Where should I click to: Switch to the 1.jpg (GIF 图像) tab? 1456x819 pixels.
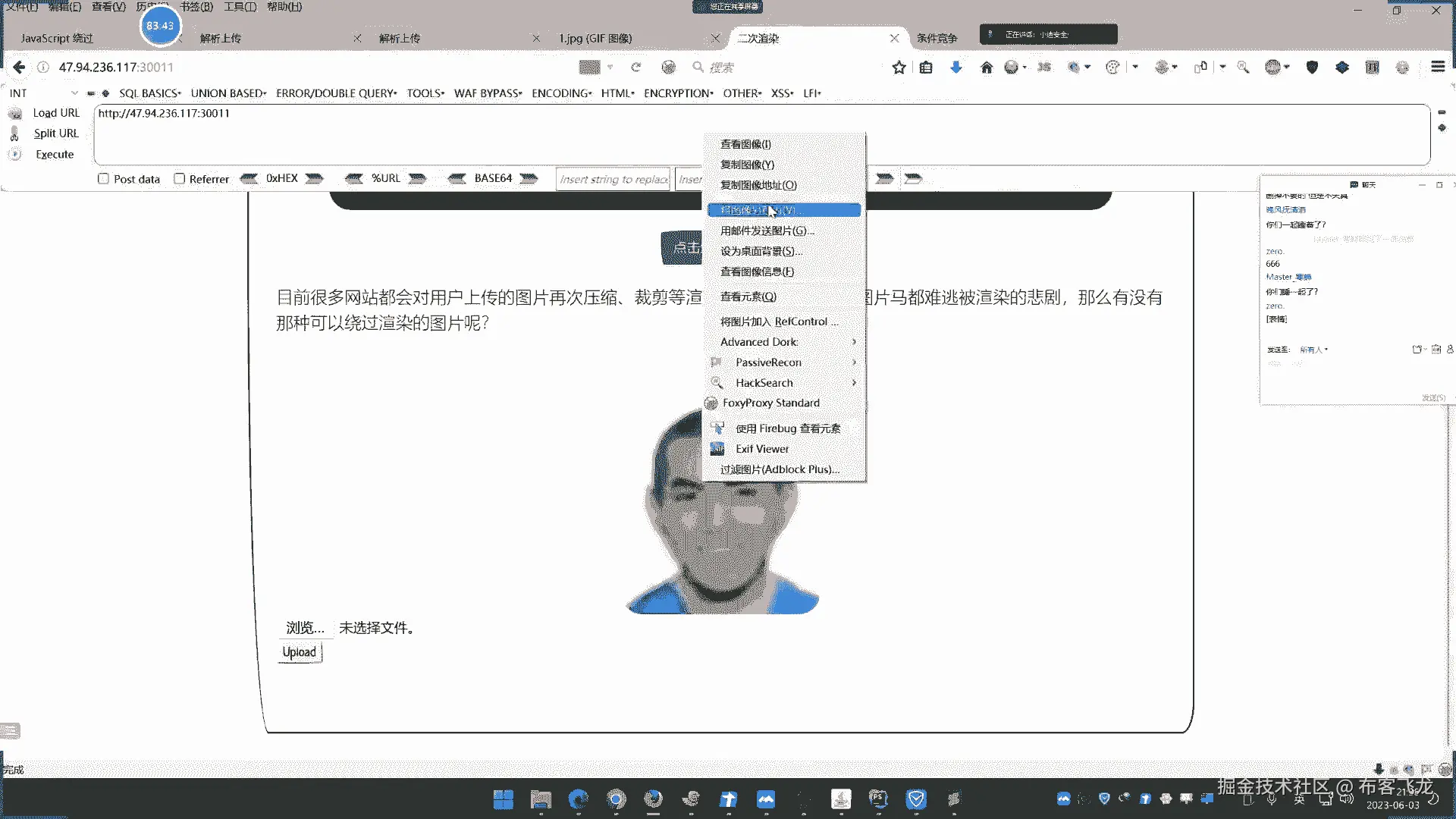click(x=595, y=38)
